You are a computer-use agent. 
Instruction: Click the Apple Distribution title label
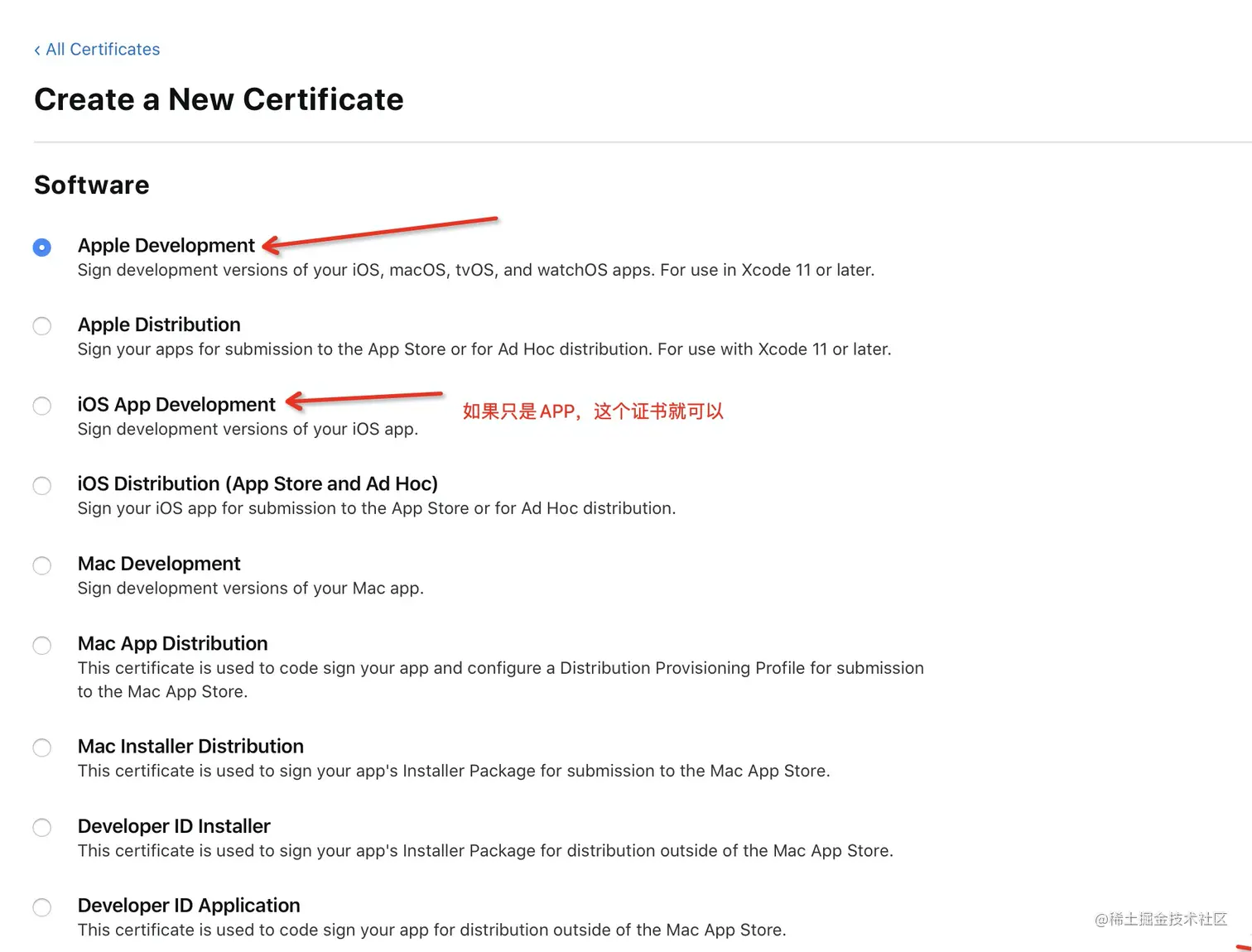(x=159, y=325)
